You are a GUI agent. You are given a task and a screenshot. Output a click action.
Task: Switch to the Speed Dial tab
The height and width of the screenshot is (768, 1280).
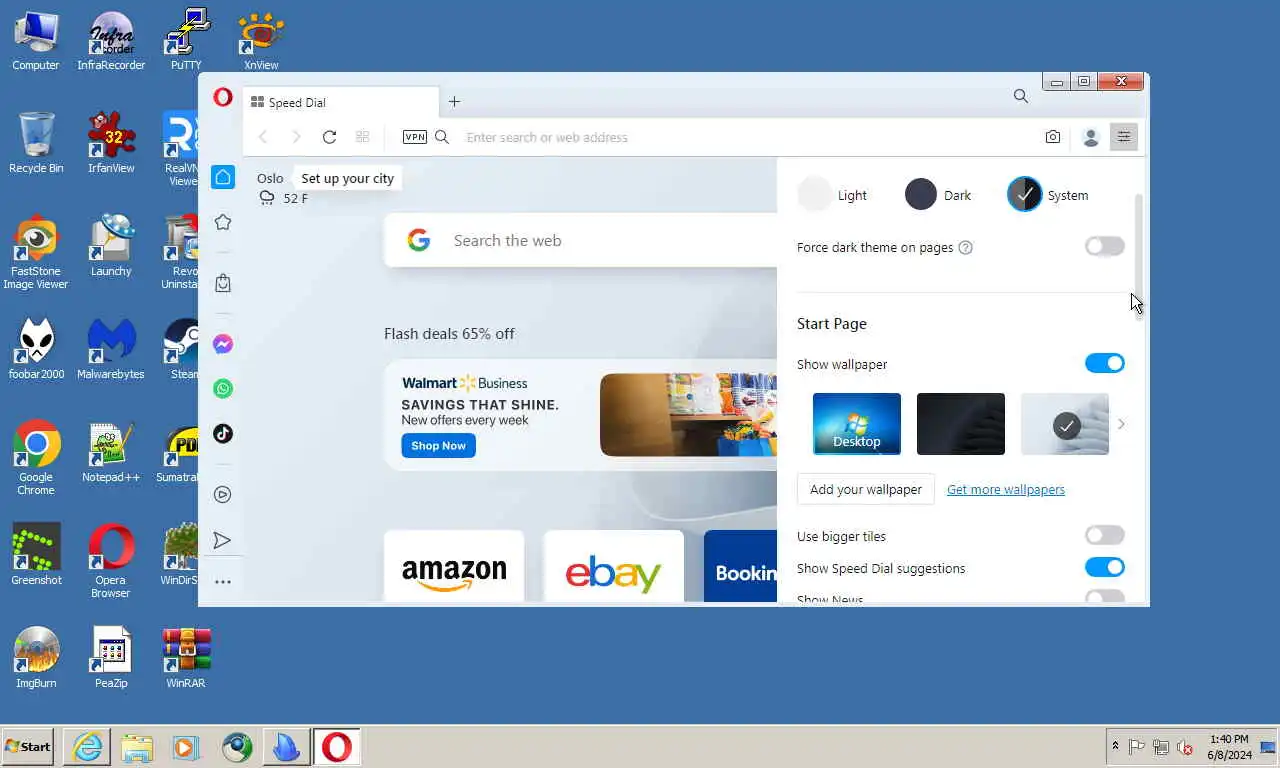point(340,102)
